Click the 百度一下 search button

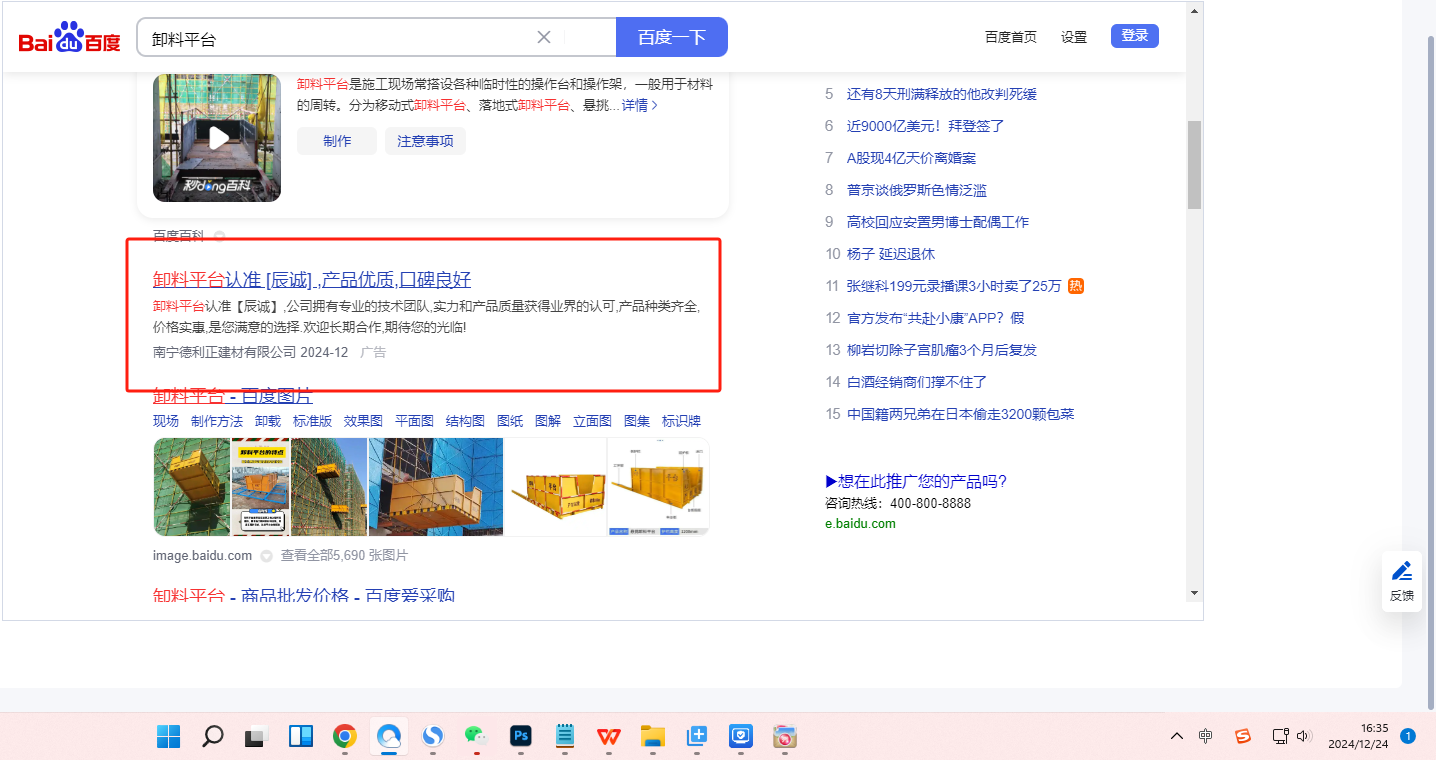point(672,37)
